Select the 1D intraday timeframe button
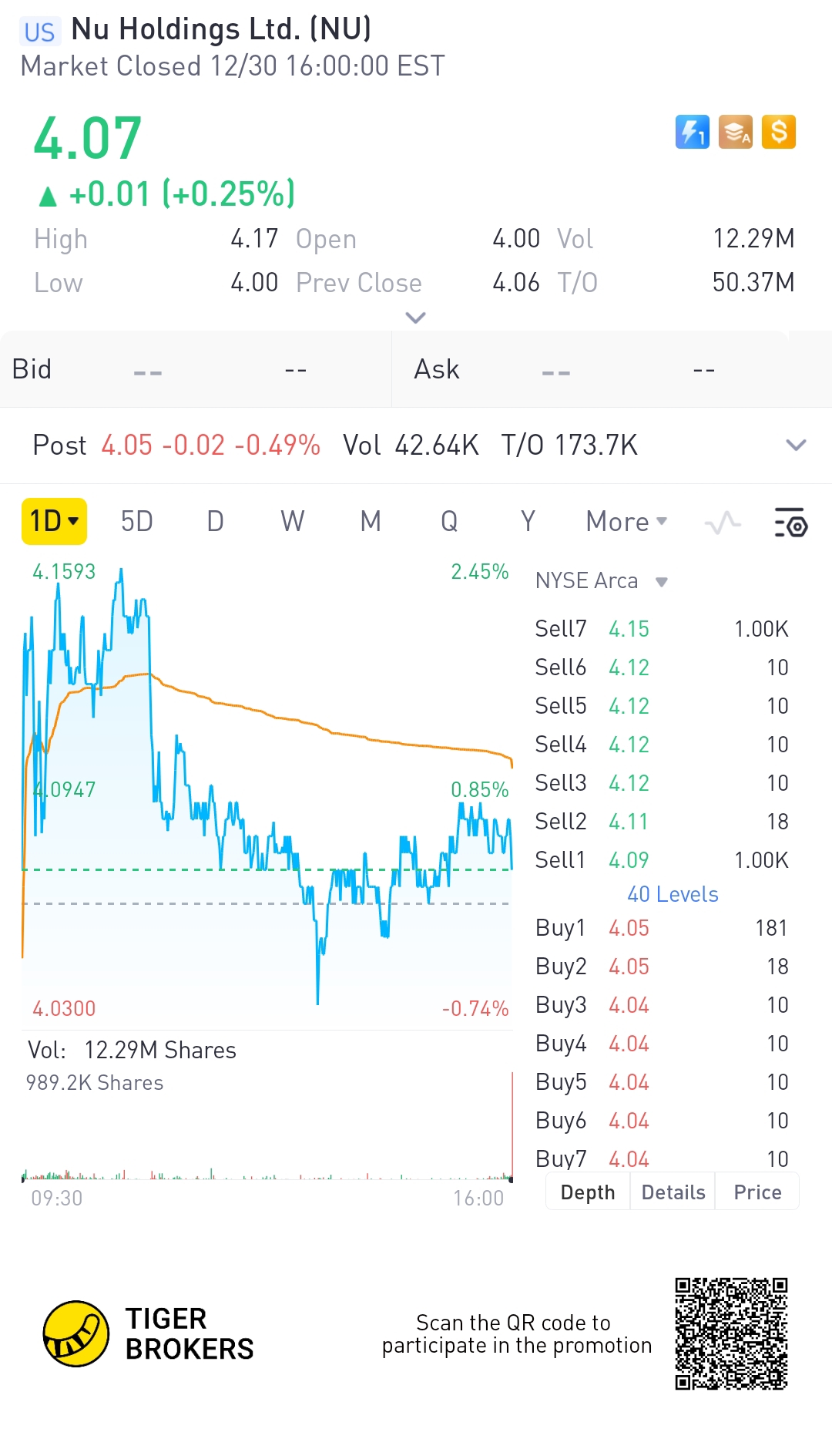 (54, 522)
